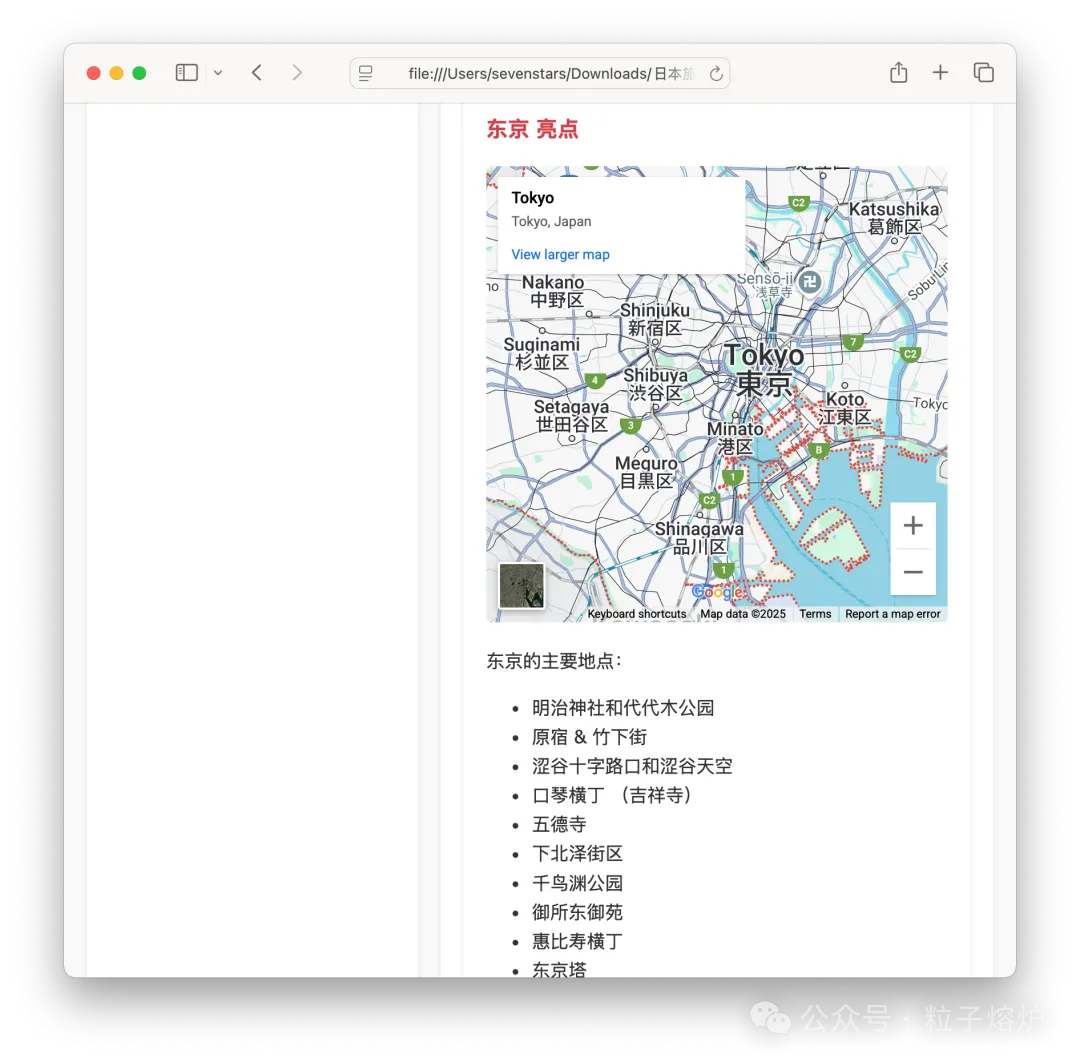Image resolution: width=1080 pixels, height=1062 pixels.
Task: Zoom out on the Tokyo map
Action: point(913,572)
